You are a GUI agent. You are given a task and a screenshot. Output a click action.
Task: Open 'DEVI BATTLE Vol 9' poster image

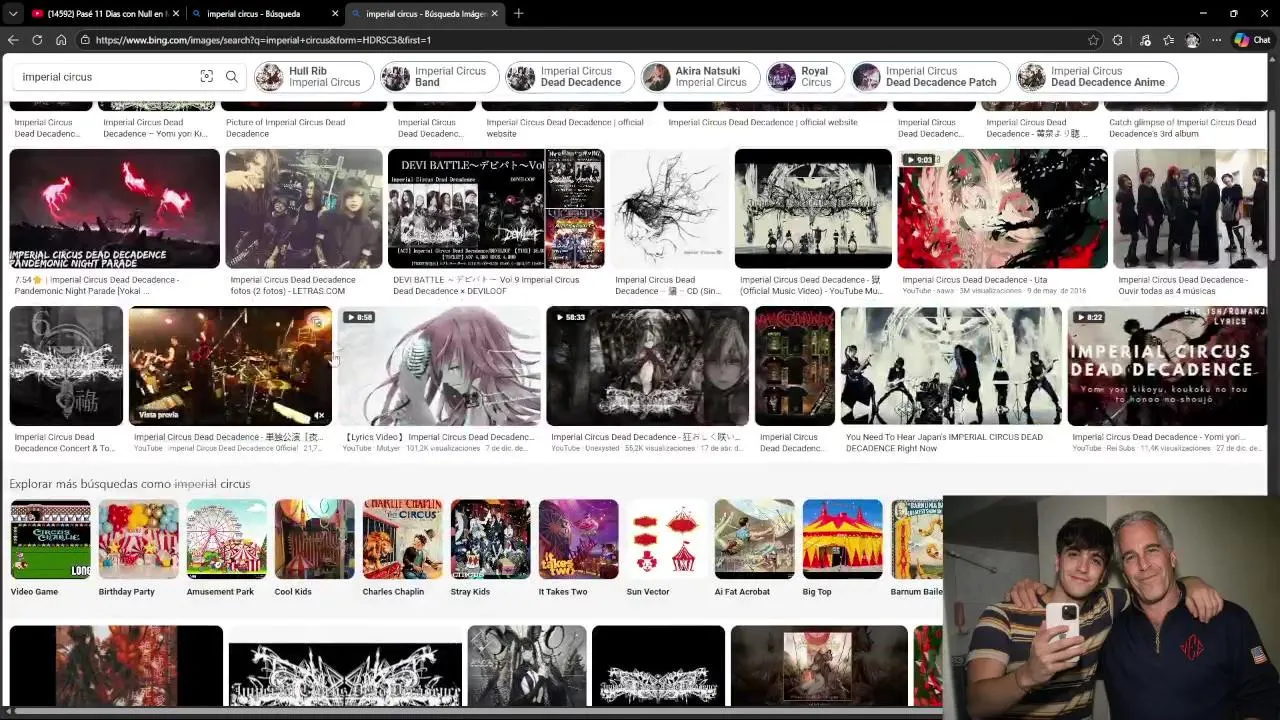(x=496, y=209)
